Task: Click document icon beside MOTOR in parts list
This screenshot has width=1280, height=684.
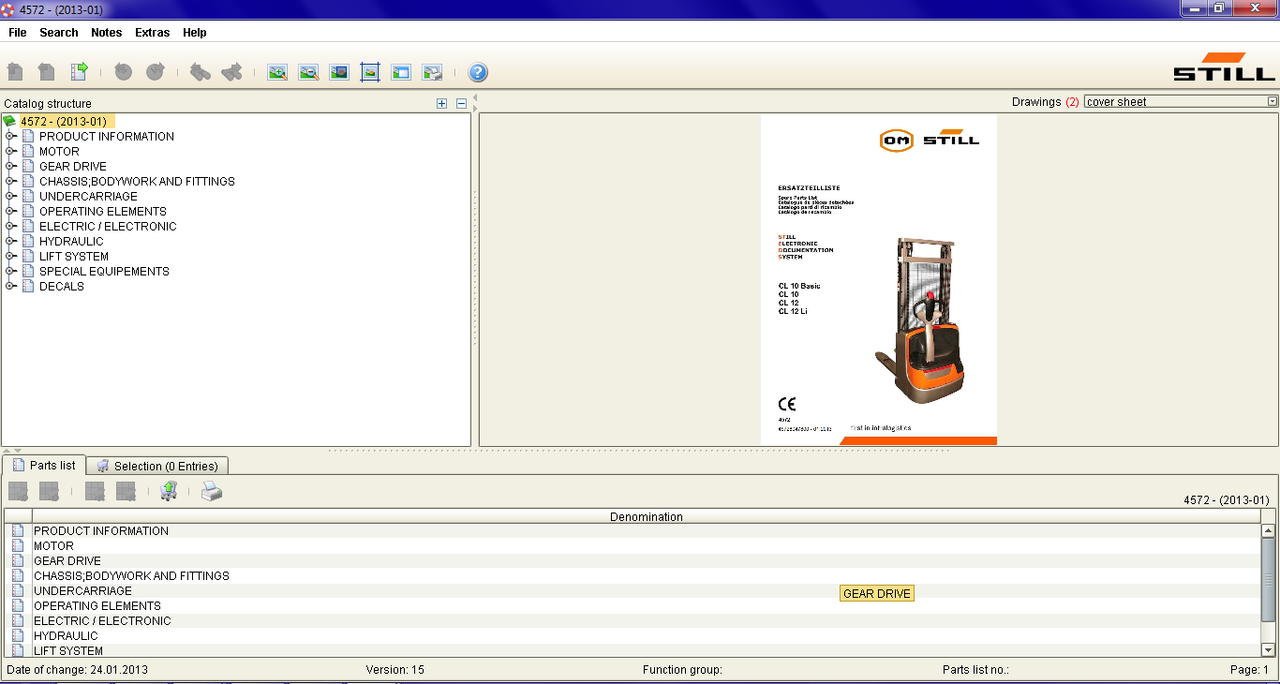Action: pos(18,546)
